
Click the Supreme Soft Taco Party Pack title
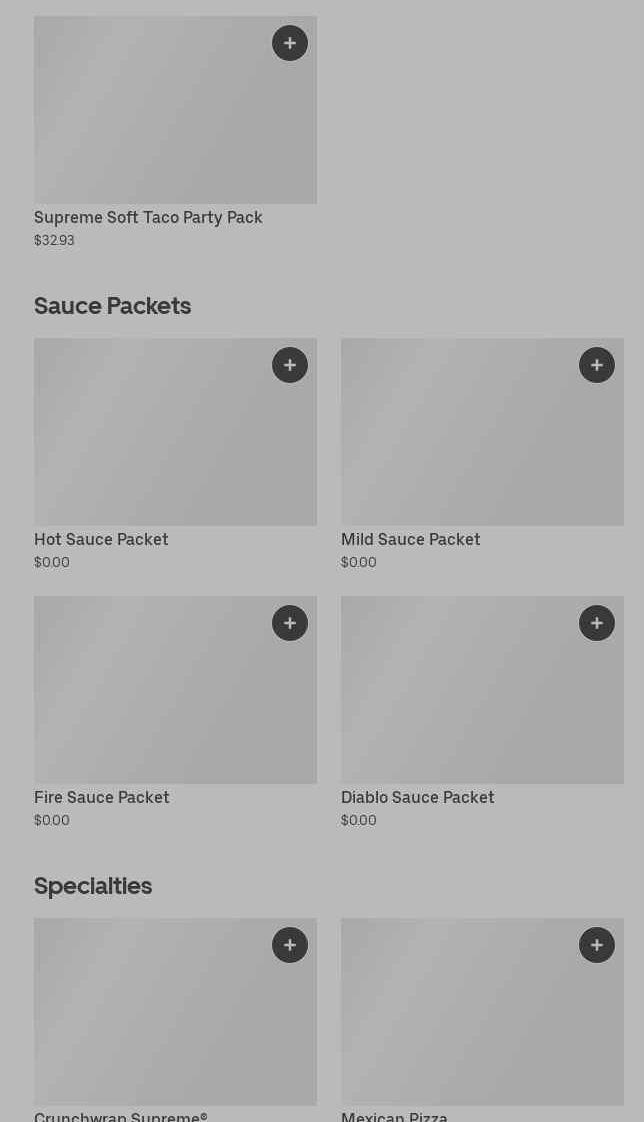tap(148, 218)
